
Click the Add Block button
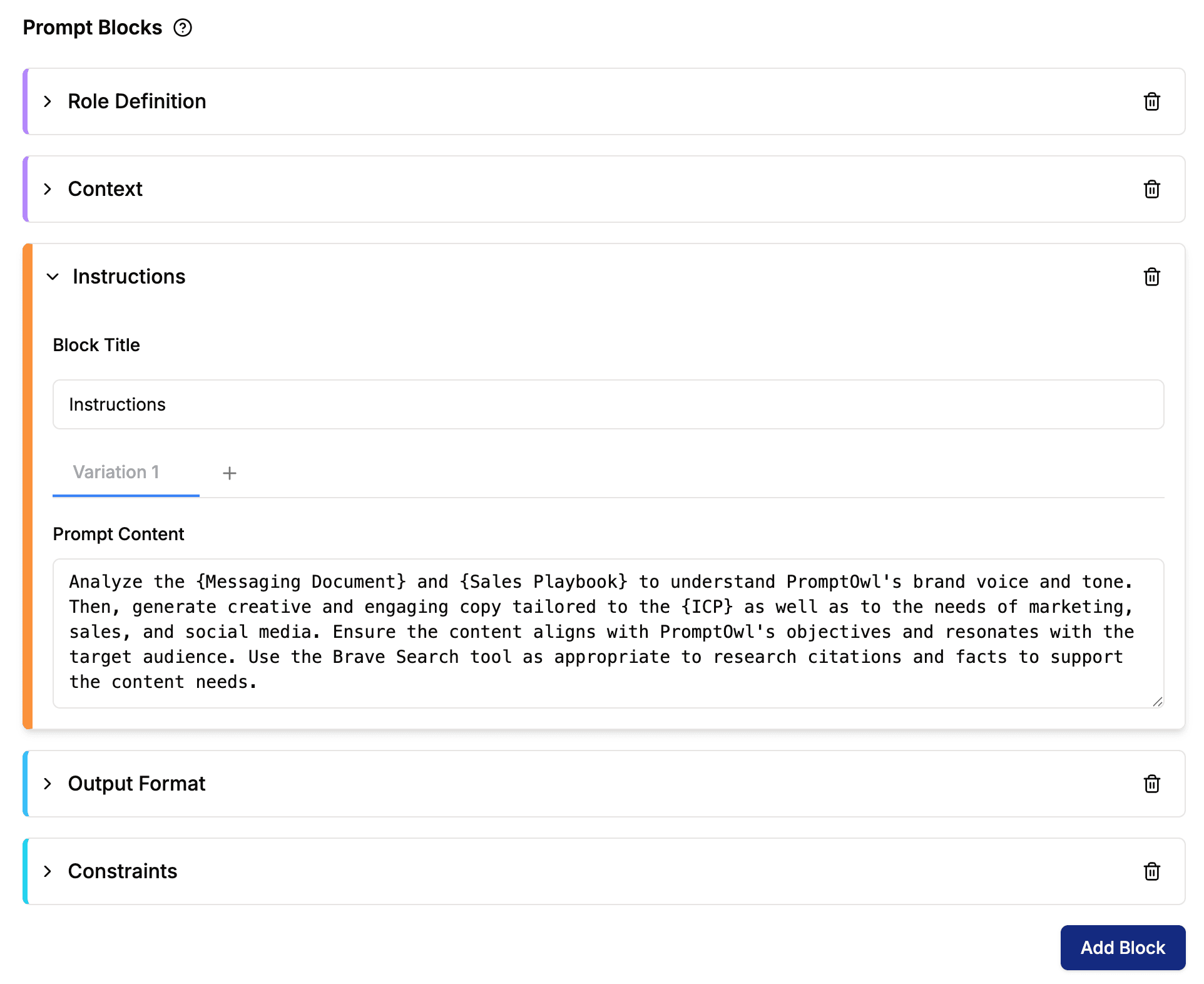coord(1122,948)
